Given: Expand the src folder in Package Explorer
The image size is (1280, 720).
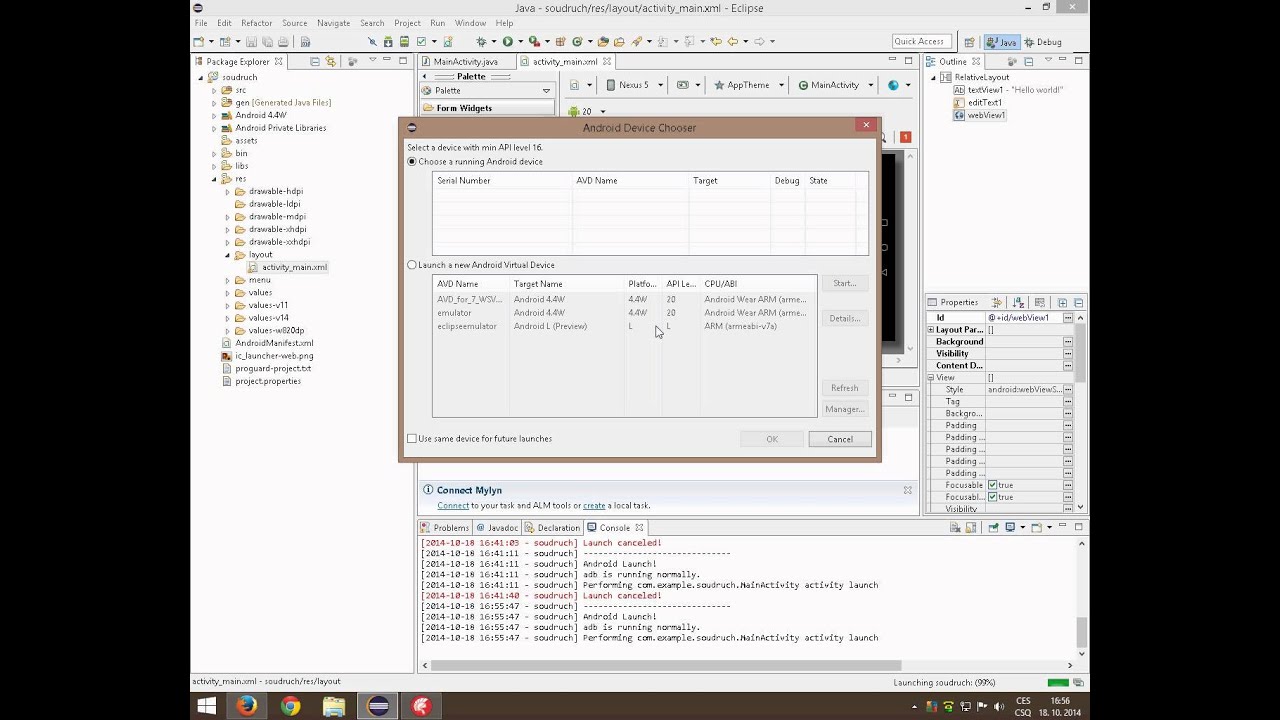Looking at the screenshot, I should (214, 90).
